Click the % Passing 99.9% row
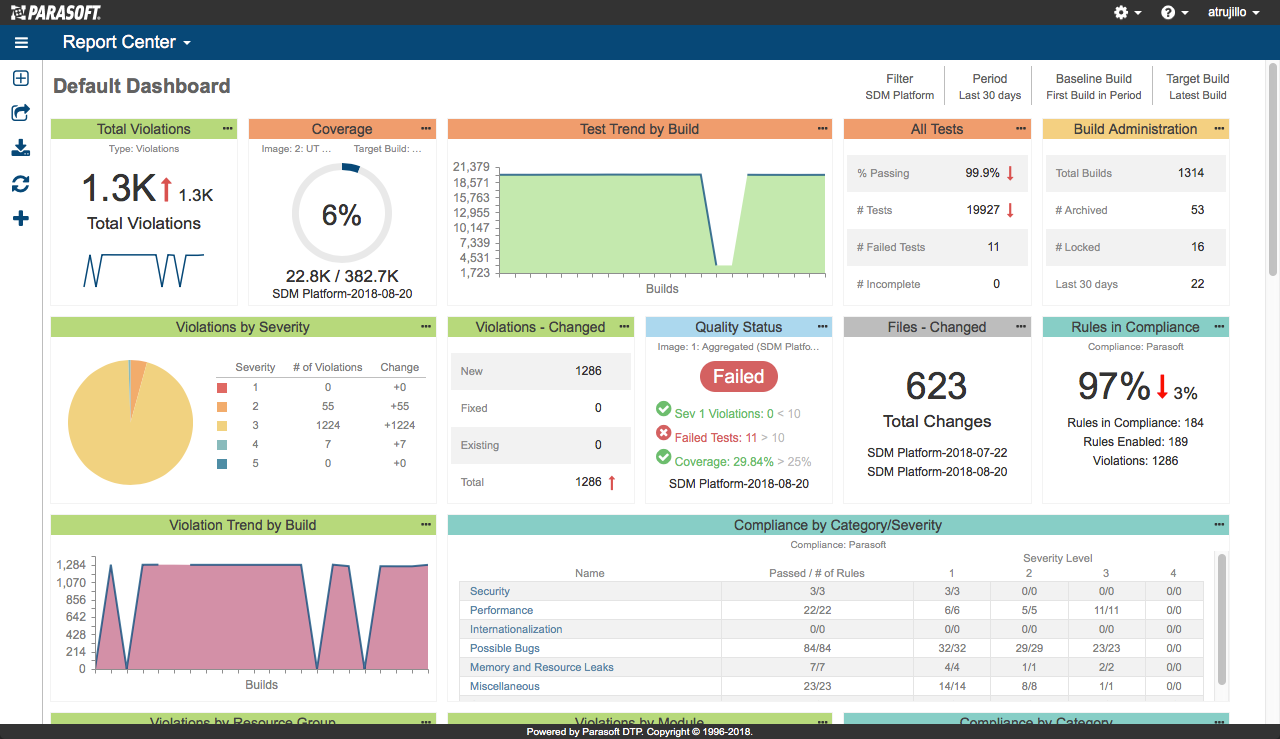Screen dimensions: 1280x739 pos(937,173)
